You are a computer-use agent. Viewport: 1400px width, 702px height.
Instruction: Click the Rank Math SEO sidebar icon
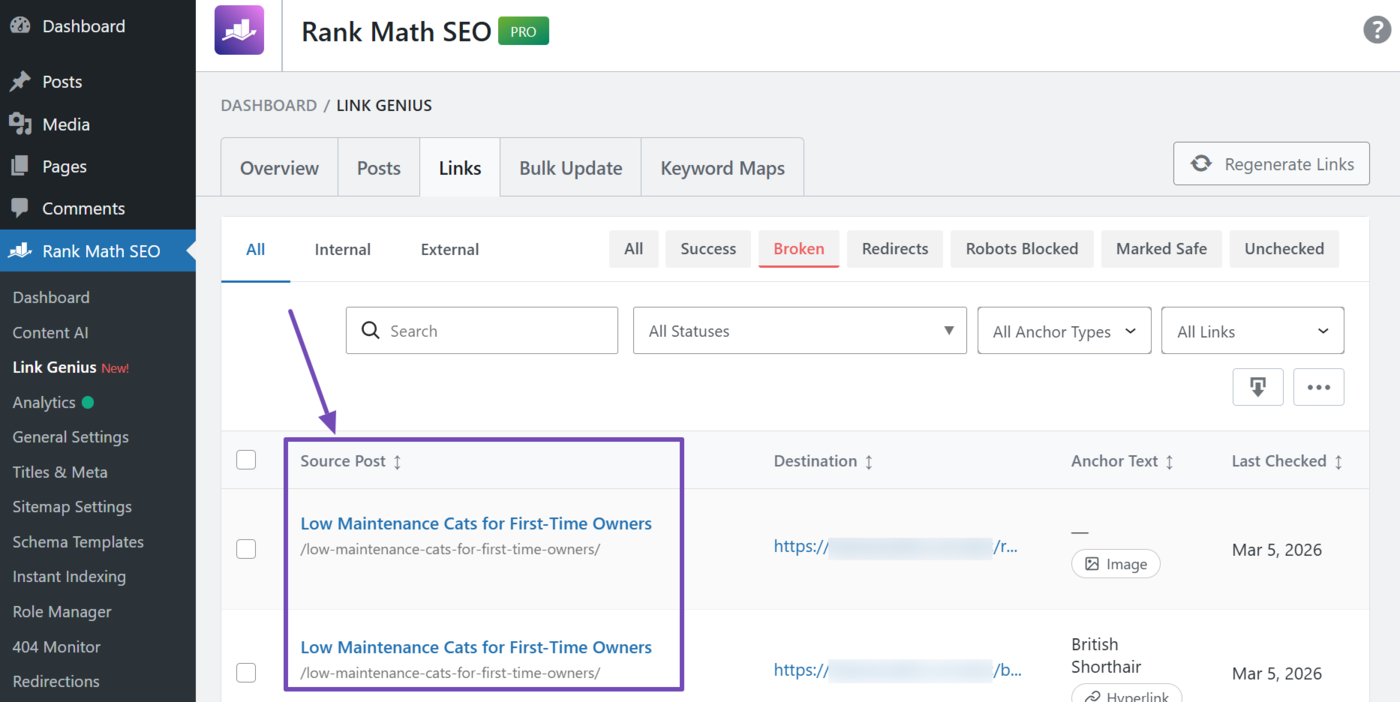(x=20, y=251)
